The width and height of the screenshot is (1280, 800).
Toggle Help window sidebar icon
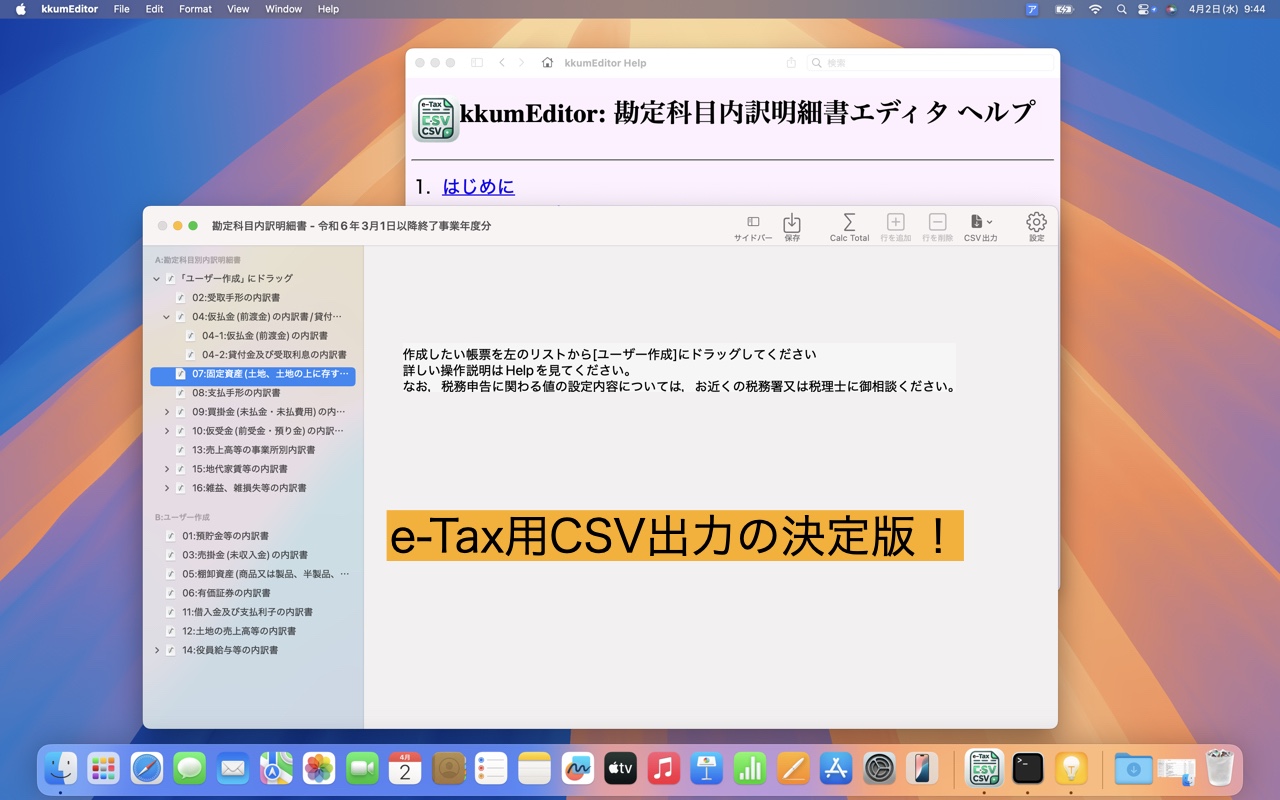[477, 63]
